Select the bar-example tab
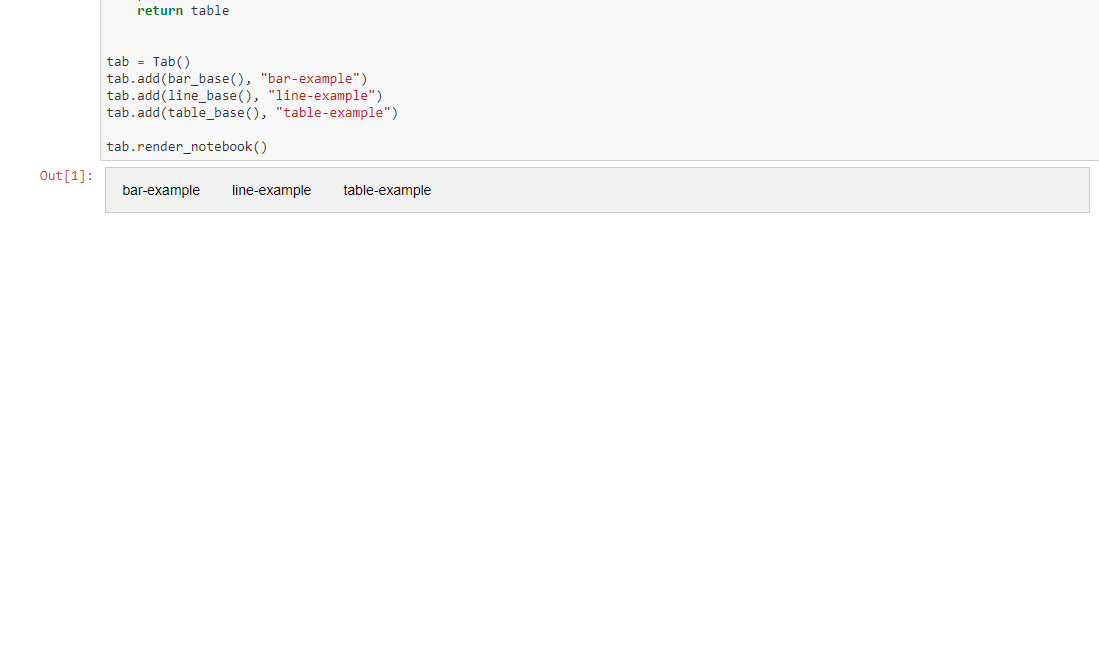The height and width of the screenshot is (671, 1099). (x=161, y=190)
